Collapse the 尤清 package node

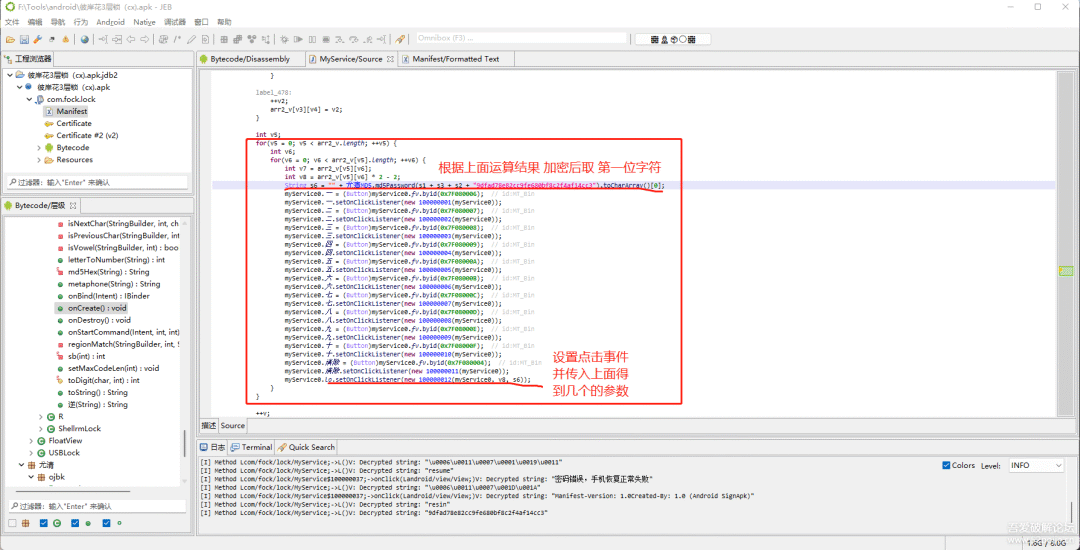[x=21, y=465]
